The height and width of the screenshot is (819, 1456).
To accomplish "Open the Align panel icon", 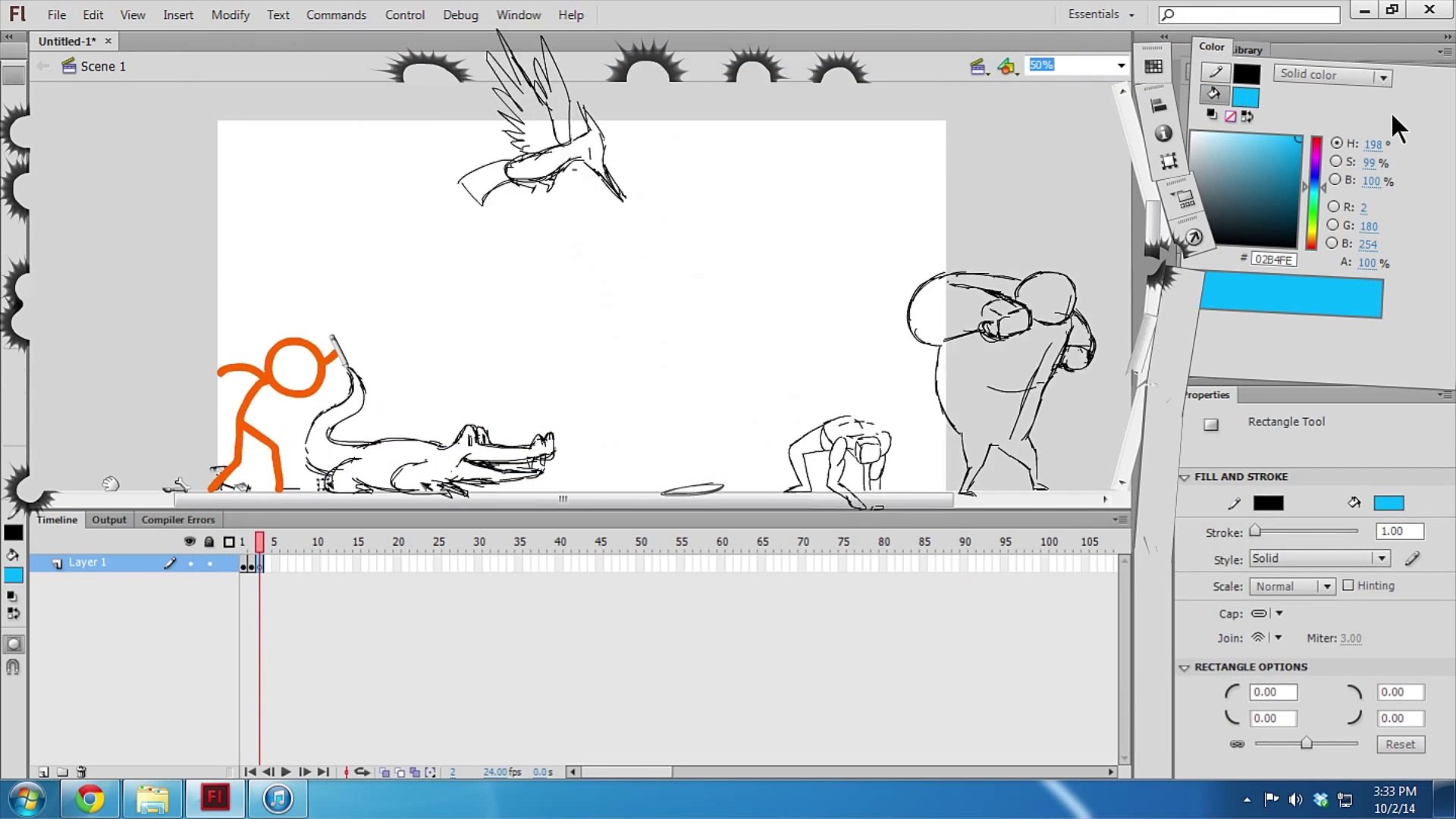I will click(x=1158, y=105).
